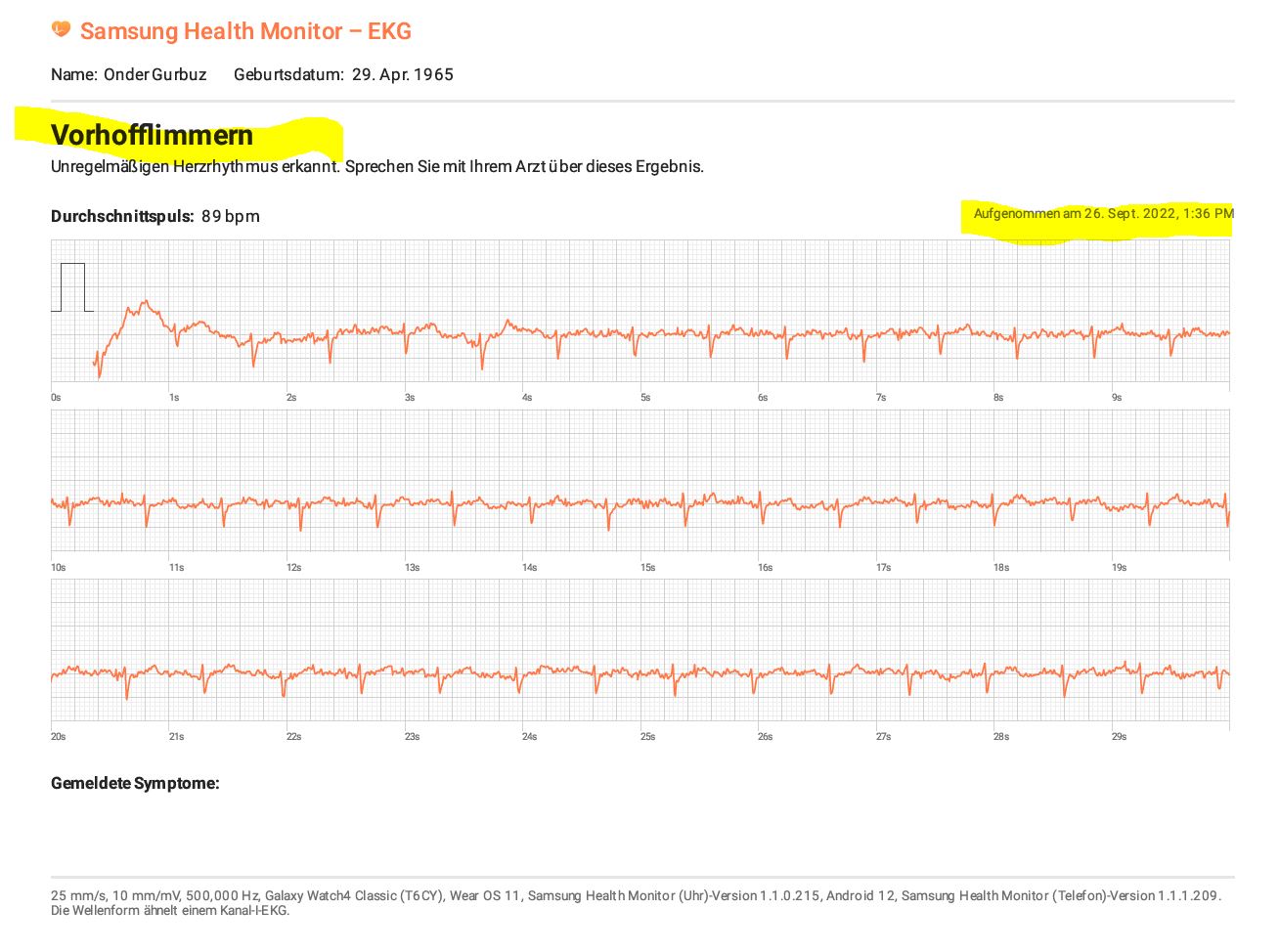The width and height of the screenshot is (1280, 952).
Task: Click the "6s" time axis label
Action: [763, 398]
